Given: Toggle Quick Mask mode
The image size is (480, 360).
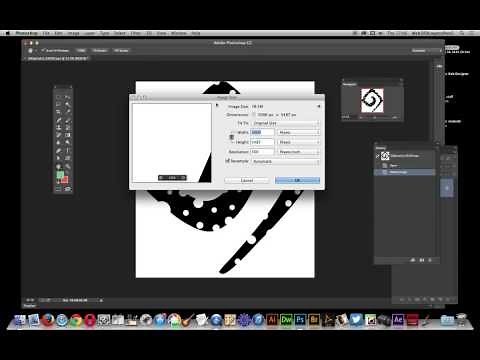Looking at the screenshot, I should pyautogui.click(x=59, y=189).
